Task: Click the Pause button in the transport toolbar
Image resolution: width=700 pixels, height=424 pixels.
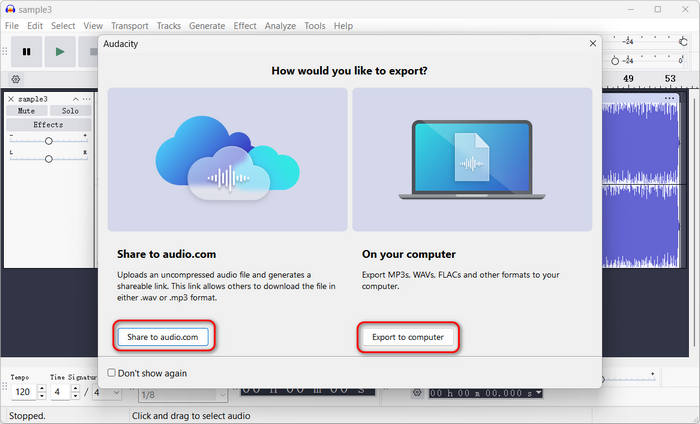Action: point(27,52)
